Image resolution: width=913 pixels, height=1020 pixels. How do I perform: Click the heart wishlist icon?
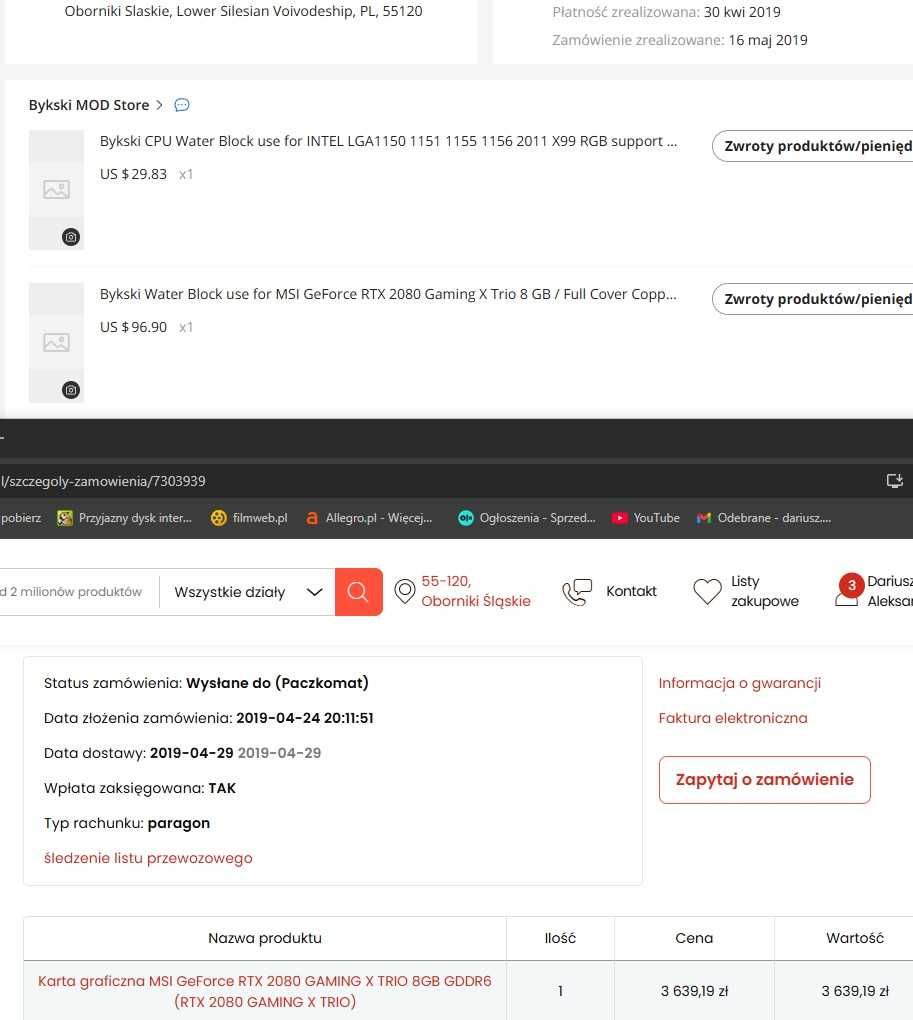click(x=708, y=591)
